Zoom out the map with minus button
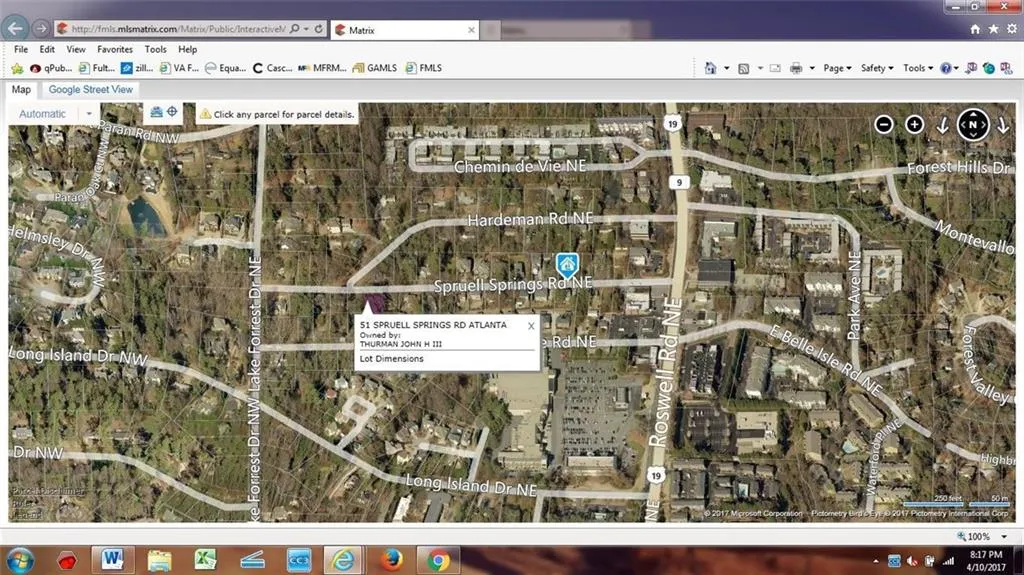This screenshot has height=575, width=1024. 883,124
